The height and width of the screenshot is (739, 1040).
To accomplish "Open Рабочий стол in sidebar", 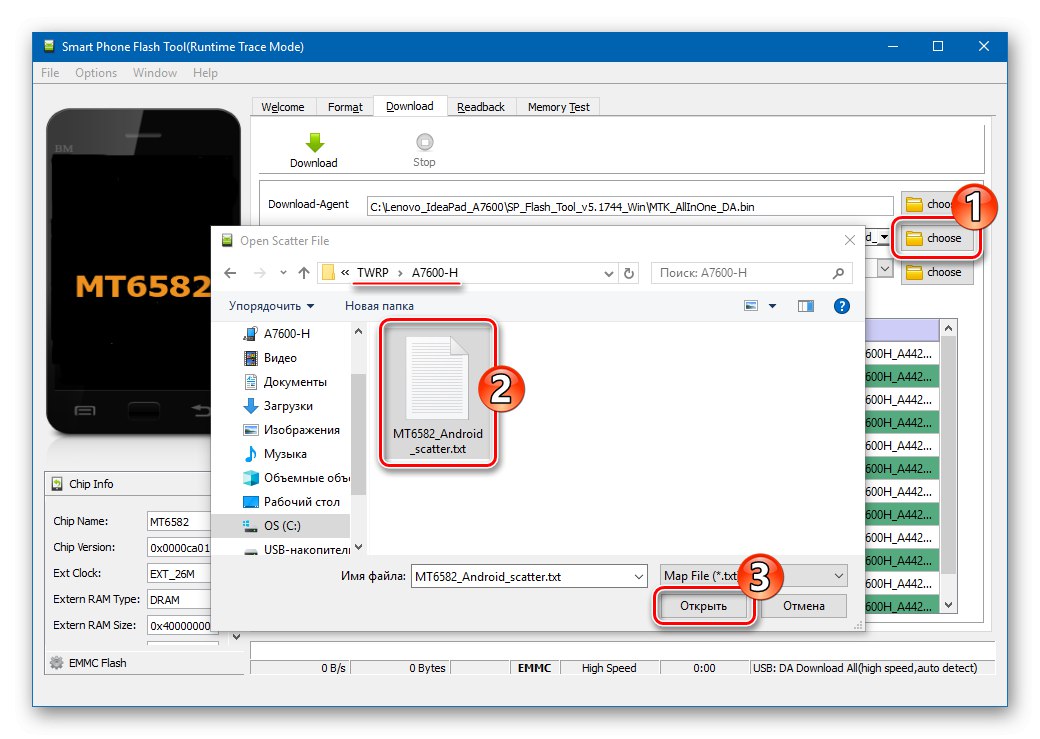I will point(292,502).
